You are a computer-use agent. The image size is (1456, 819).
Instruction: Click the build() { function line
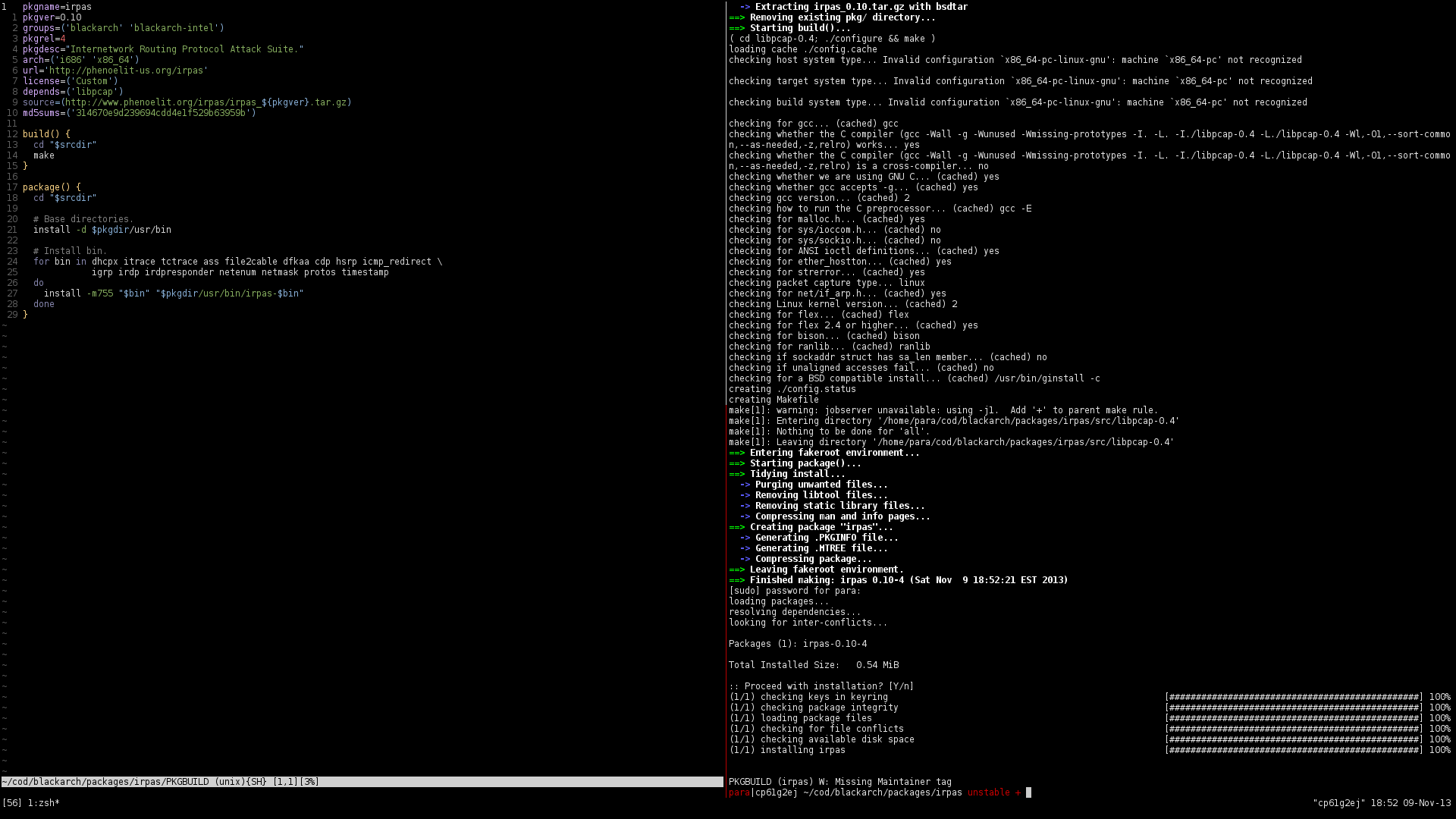(x=46, y=134)
